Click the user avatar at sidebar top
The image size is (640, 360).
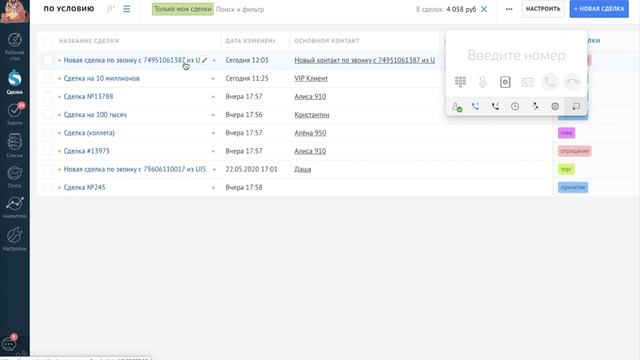pos(15,11)
